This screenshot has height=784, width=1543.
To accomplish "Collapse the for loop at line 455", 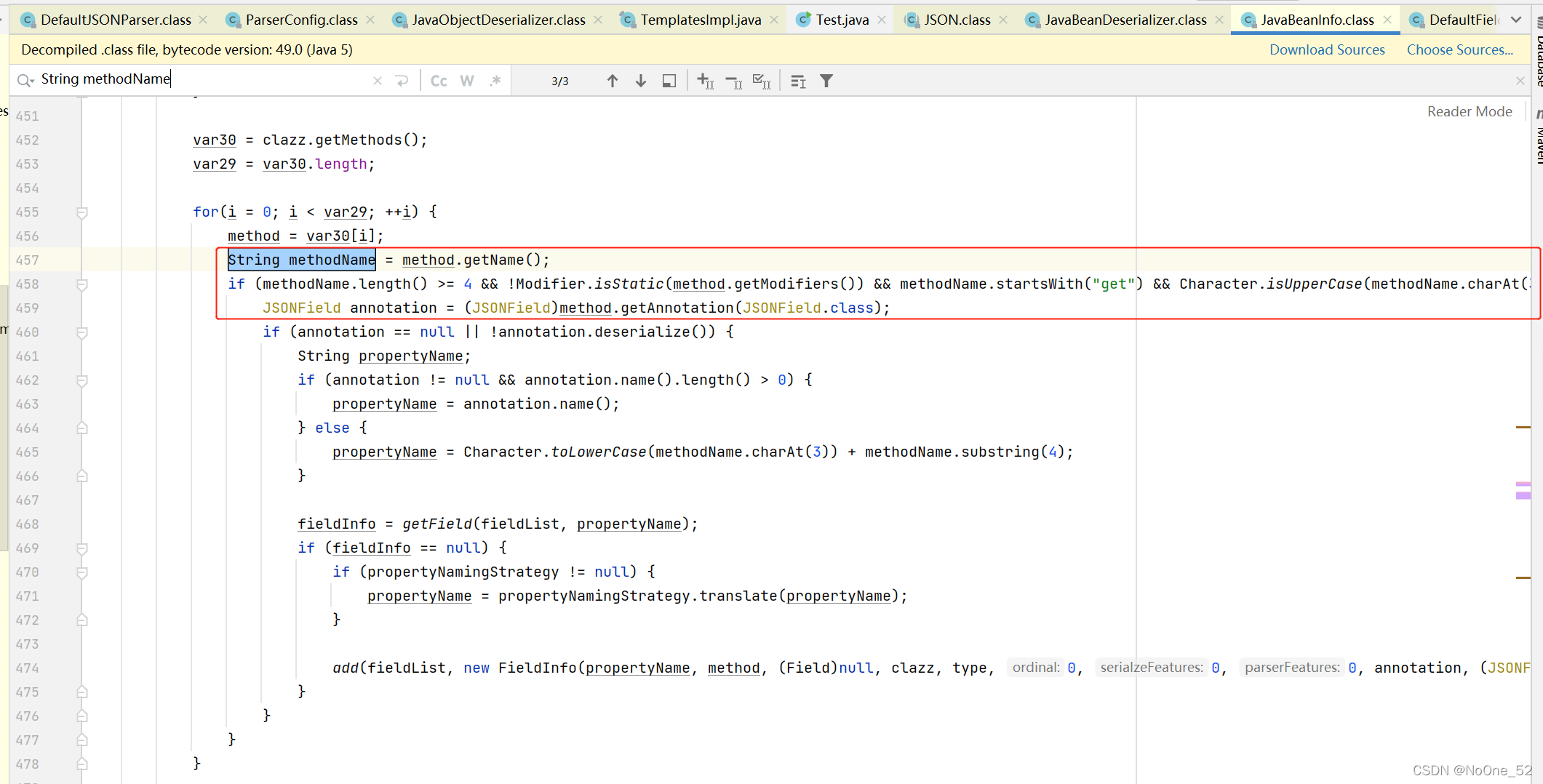I will (x=82, y=212).
